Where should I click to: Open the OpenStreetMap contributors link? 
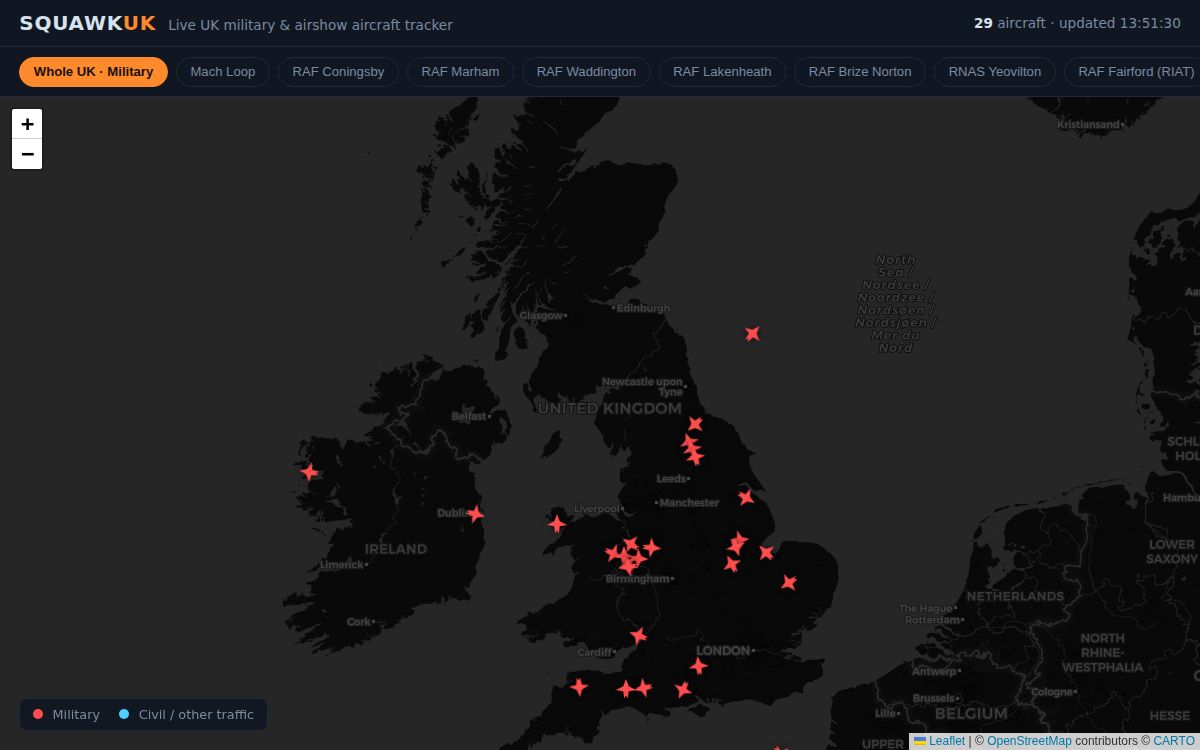1029,741
